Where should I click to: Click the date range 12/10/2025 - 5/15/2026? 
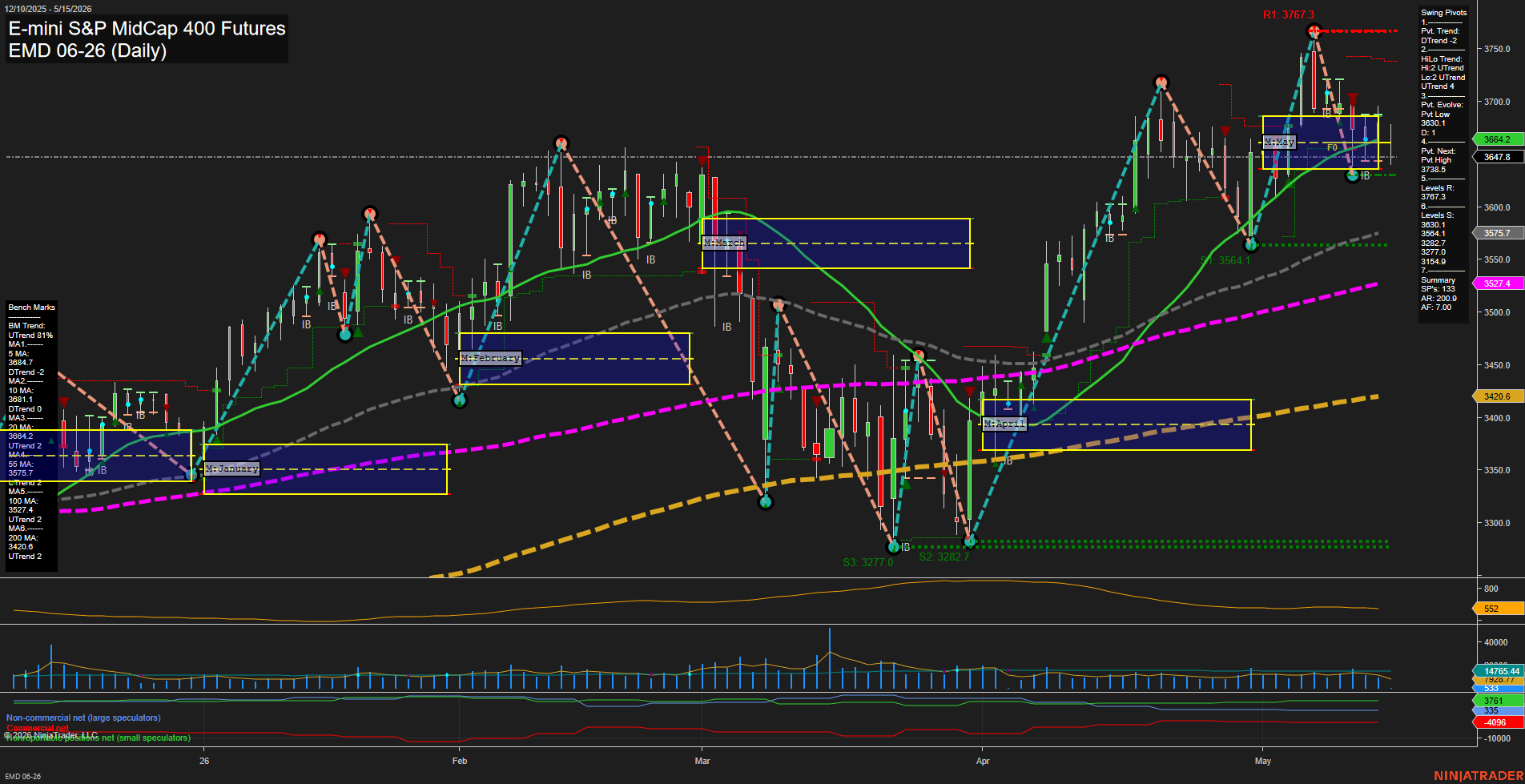[48, 9]
